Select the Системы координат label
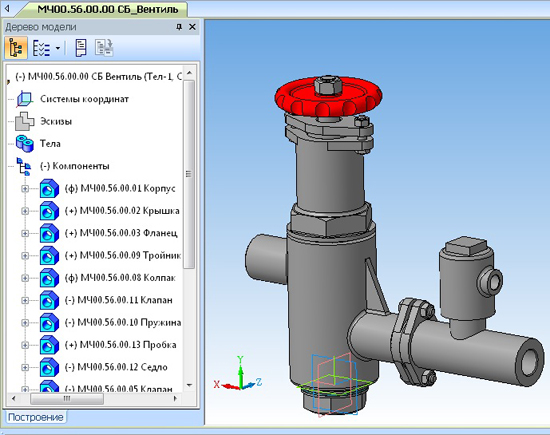This screenshot has width=550, height=435. [84, 99]
